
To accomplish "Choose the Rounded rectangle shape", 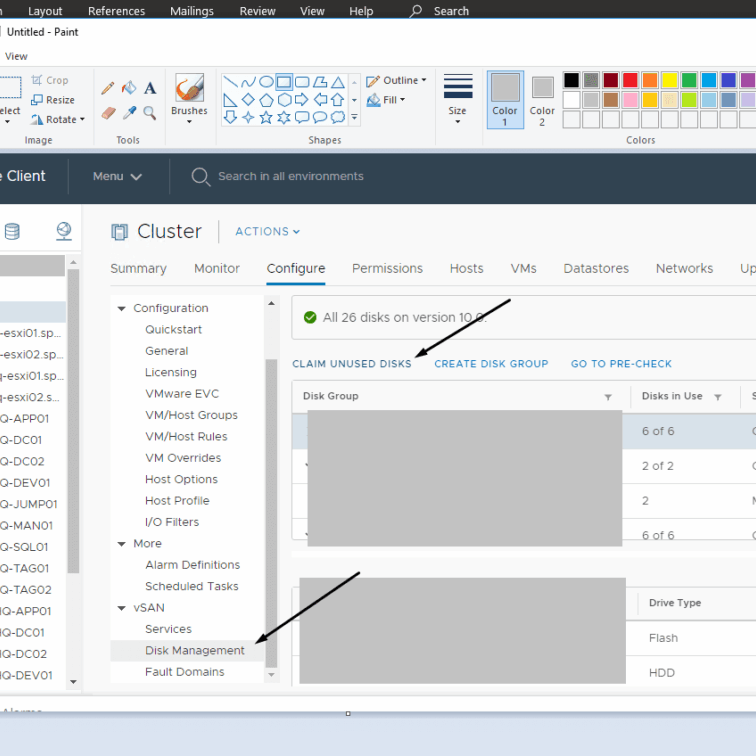I will [302, 81].
